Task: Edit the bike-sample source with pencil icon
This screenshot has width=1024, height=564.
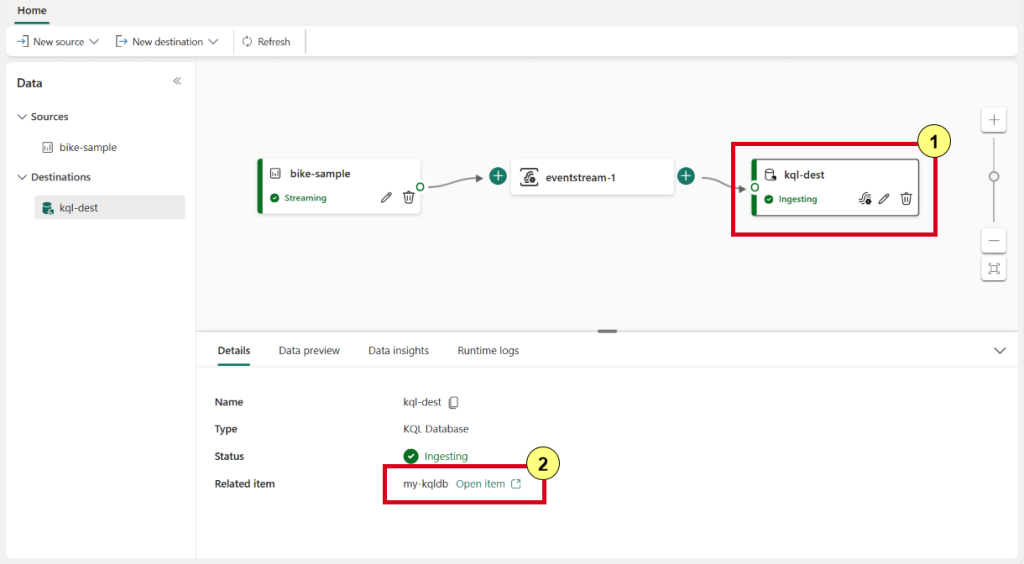Action: (386, 197)
